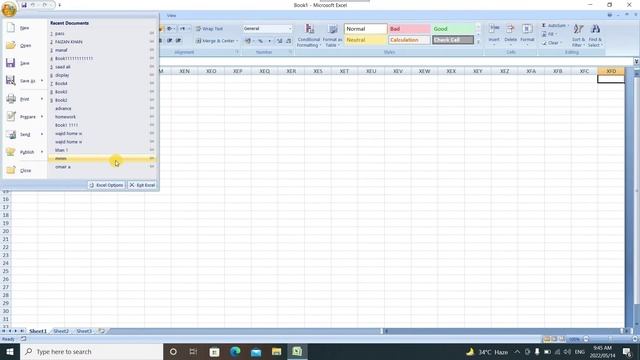Apply the Calculation cell style
Image resolution: width=640 pixels, height=360 pixels.
tap(409, 40)
